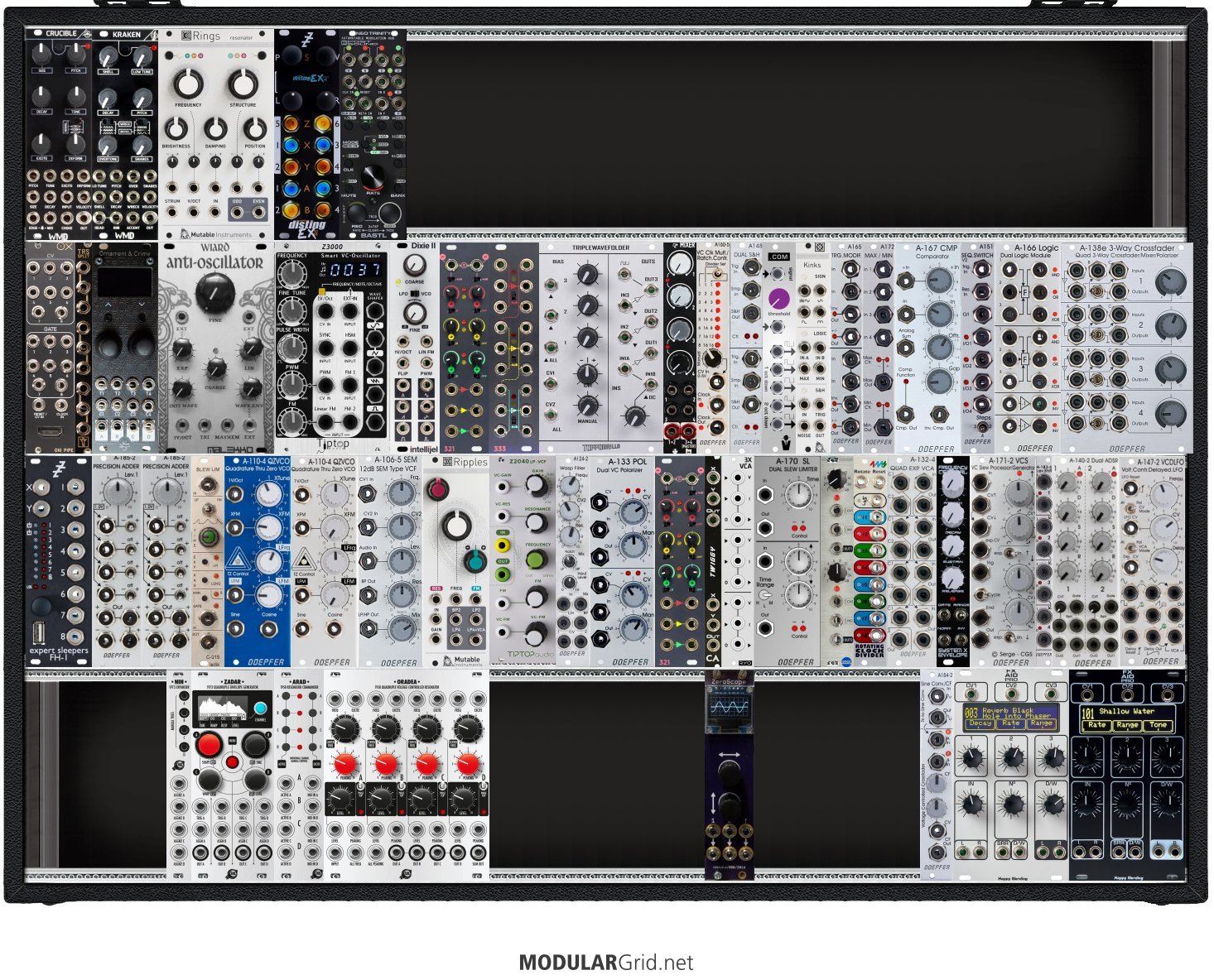Viewport: 1214px width, 980px height.
Task: Select the A-147-2 VCDLFO module
Action: (1151, 560)
